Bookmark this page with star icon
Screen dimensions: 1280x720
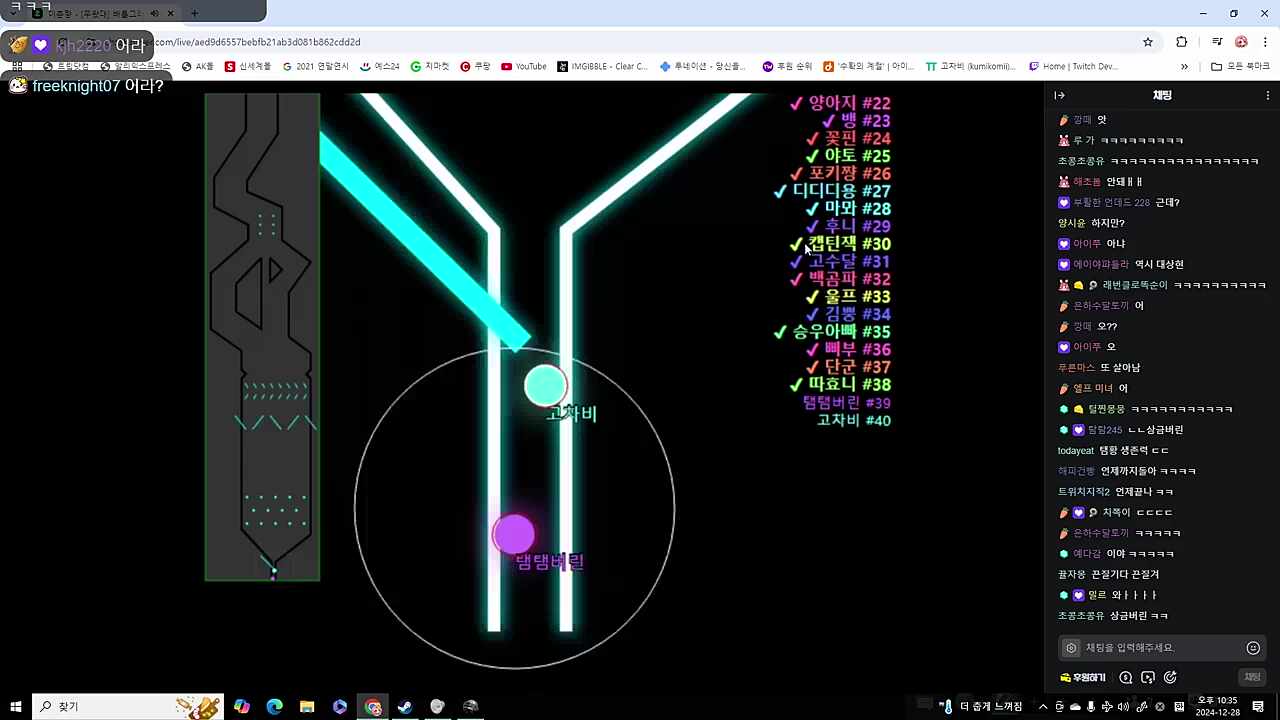coord(1148,42)
